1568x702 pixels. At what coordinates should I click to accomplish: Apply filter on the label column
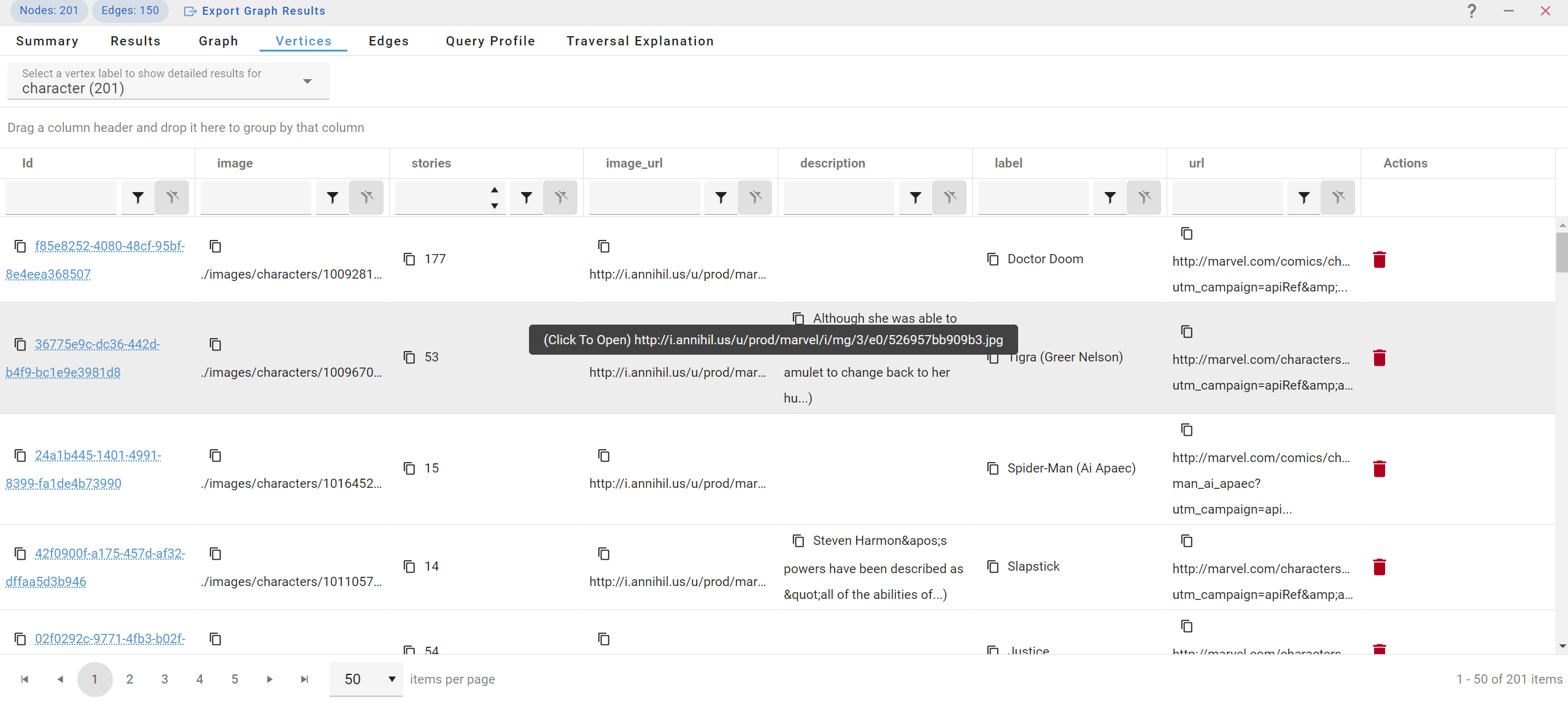coord(1110,198)
